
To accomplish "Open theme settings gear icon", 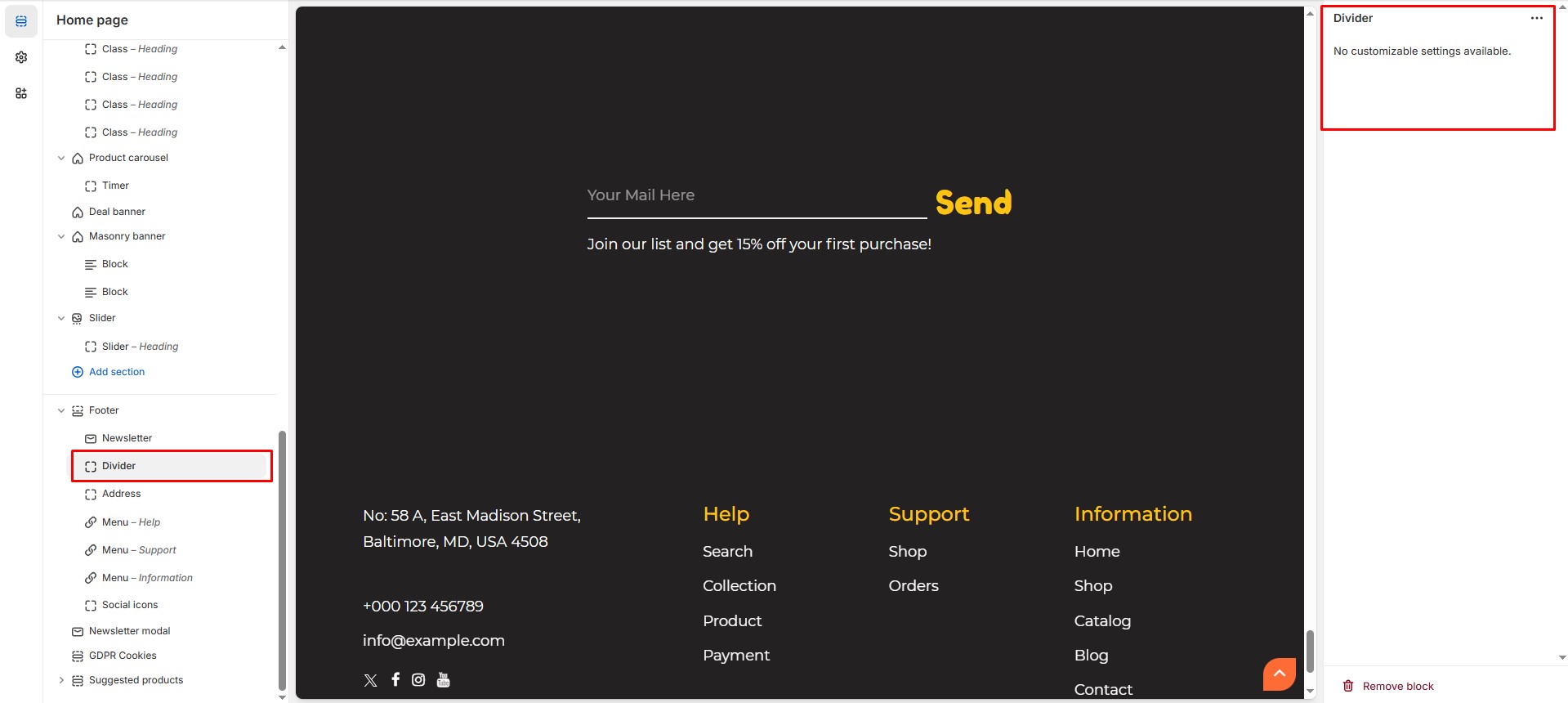I will tap(21, 57).
